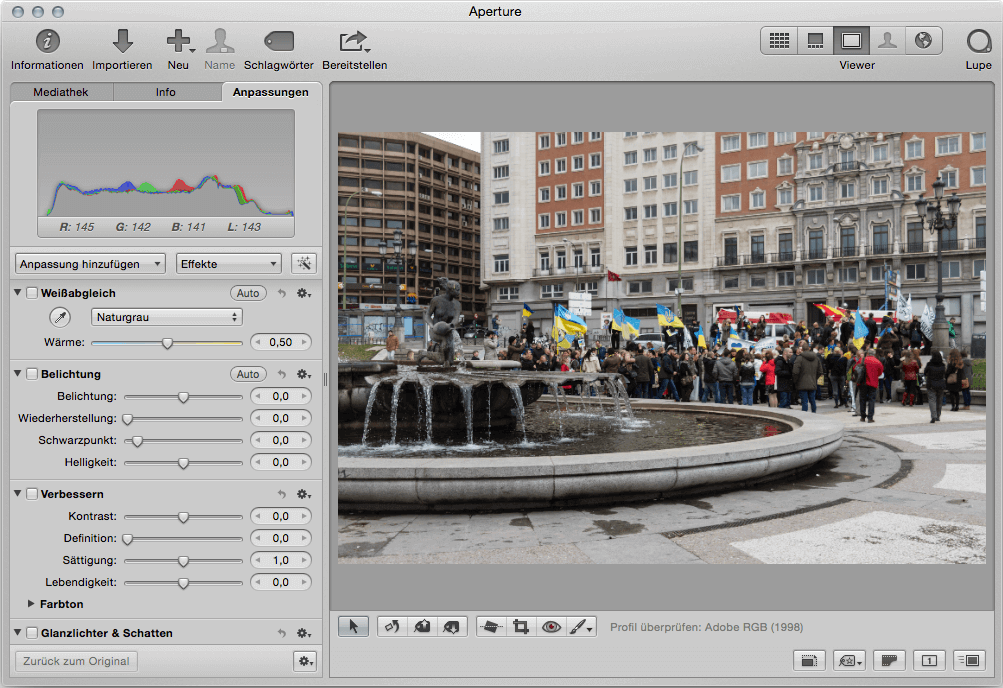Click the Zurück zum Original button
This screenshot has width=1003, height=688.
point(75,661)
